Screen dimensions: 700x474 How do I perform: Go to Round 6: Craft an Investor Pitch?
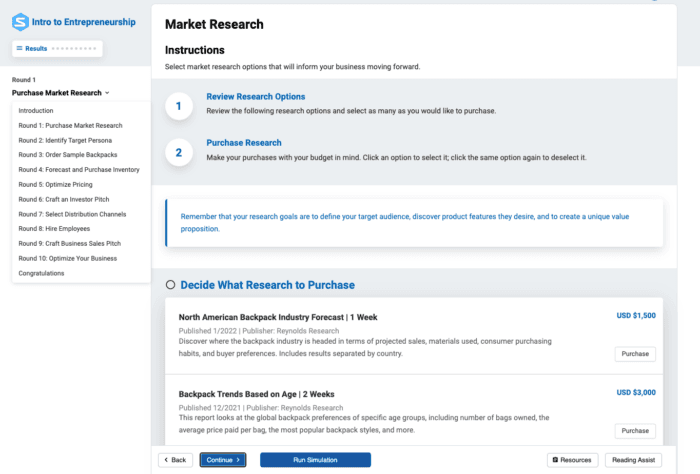tap(64, 200)
